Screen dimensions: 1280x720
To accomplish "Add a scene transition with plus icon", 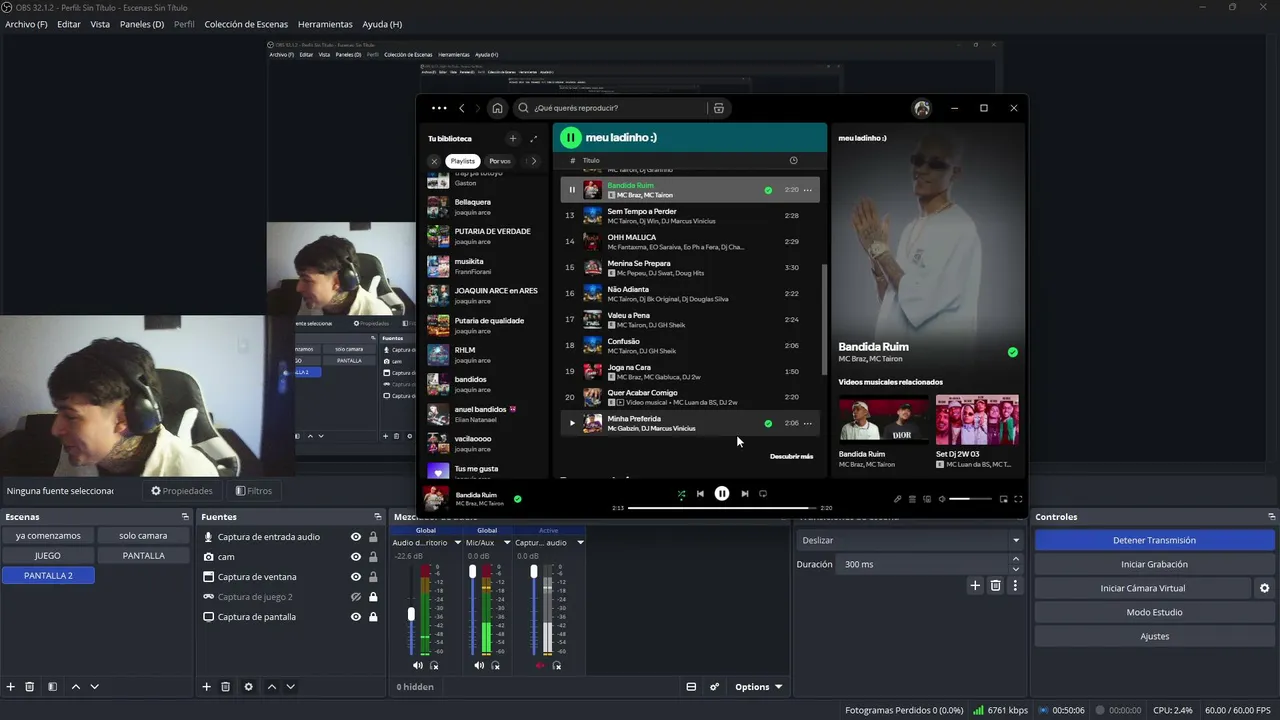I will point(975,586).
